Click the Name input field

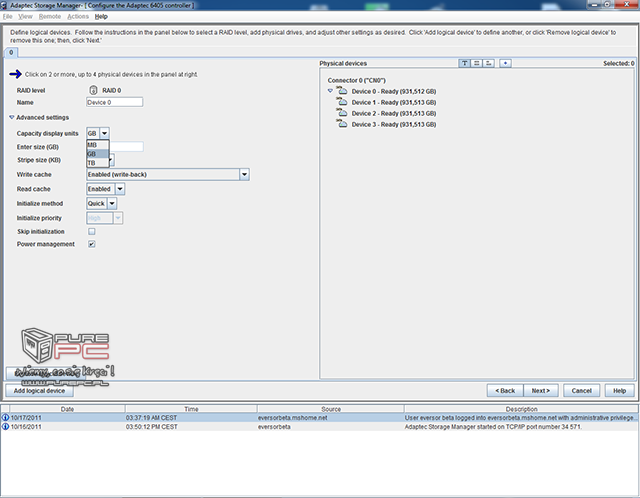coord(115,102)
